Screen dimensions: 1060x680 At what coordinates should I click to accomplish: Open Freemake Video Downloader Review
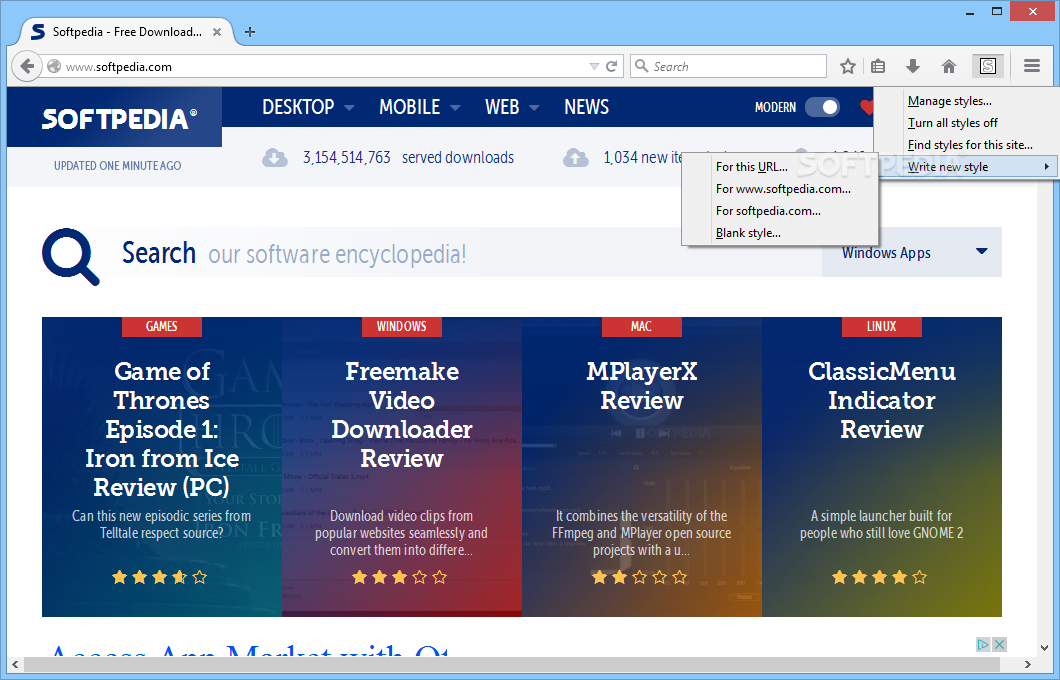click(402, 414)
